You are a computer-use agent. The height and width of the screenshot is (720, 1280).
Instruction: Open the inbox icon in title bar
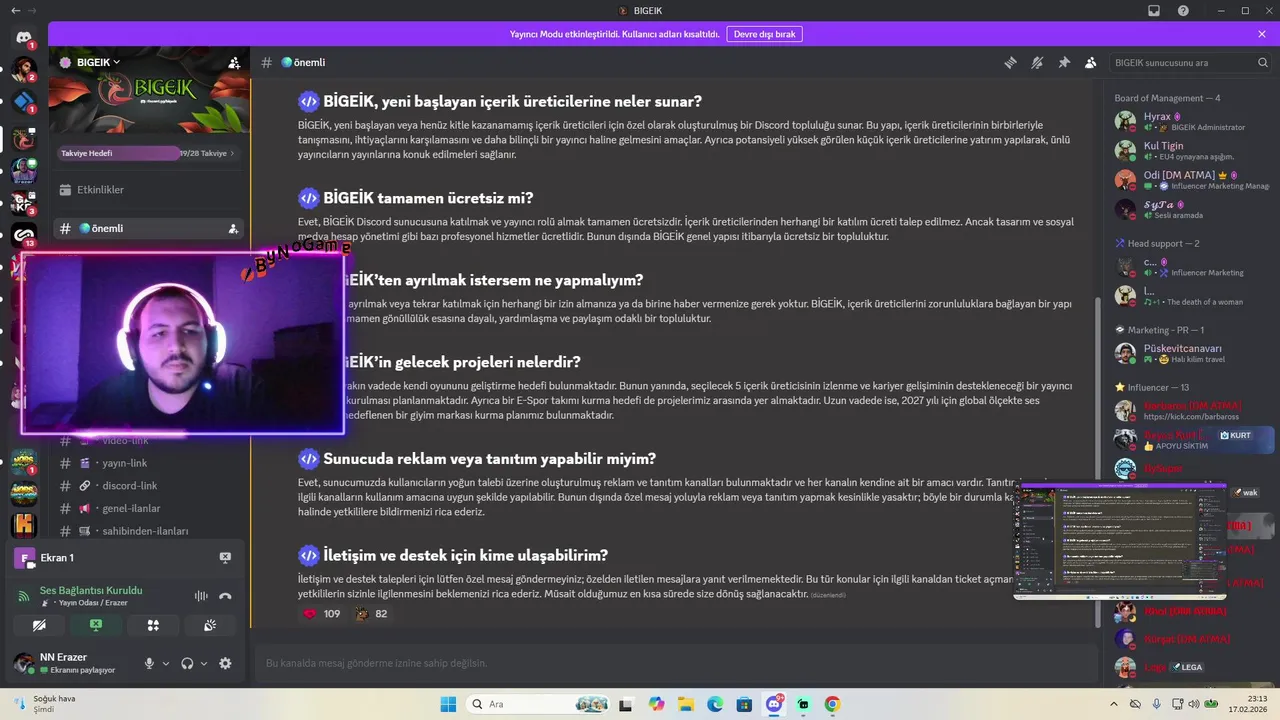click(x=1153, y=10)
